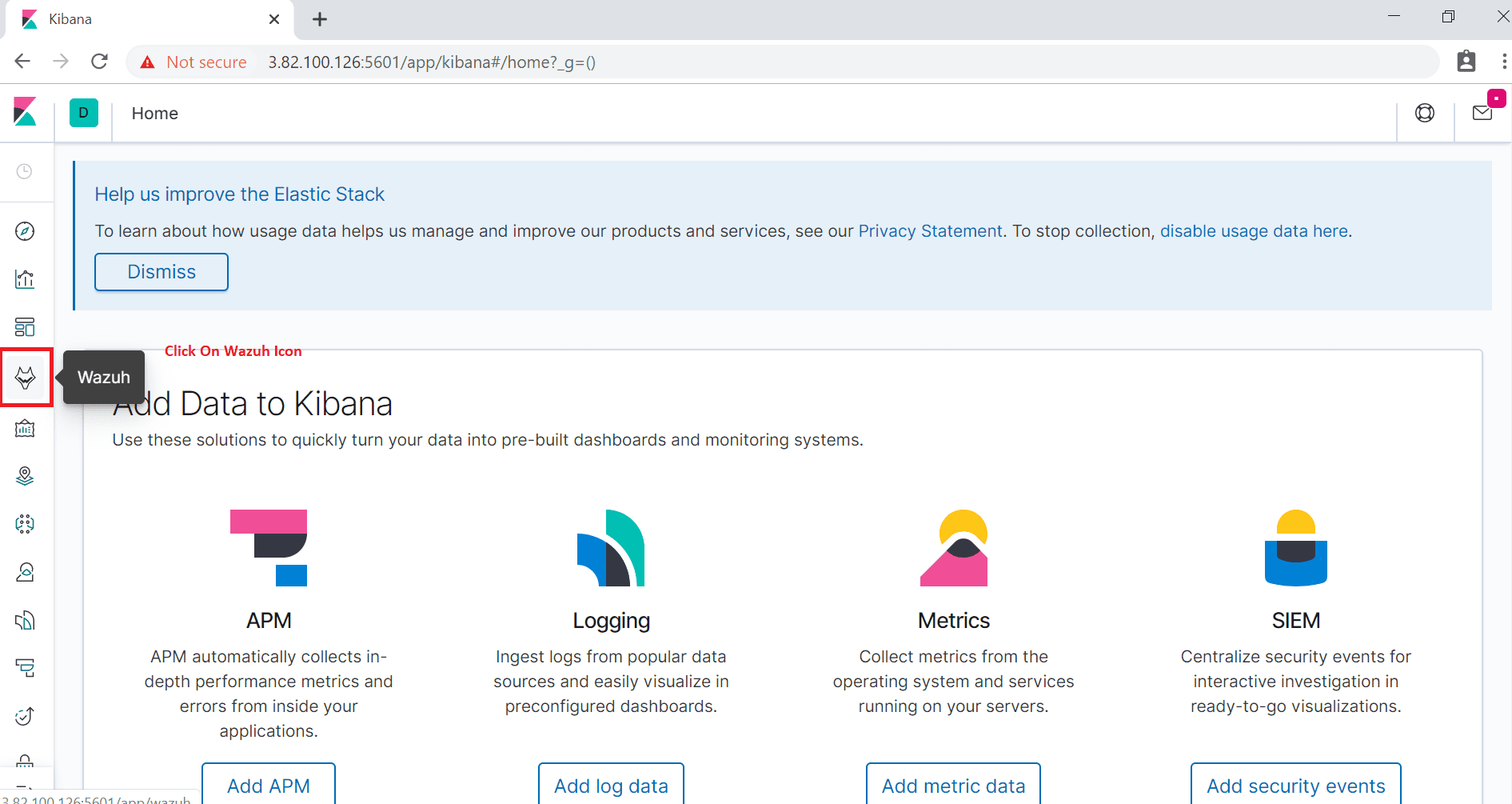This screenshot has width=1512, height=804.
Task: Click Not secure warning in address bar
Action: pyautogui.click(x=193, y=62)
